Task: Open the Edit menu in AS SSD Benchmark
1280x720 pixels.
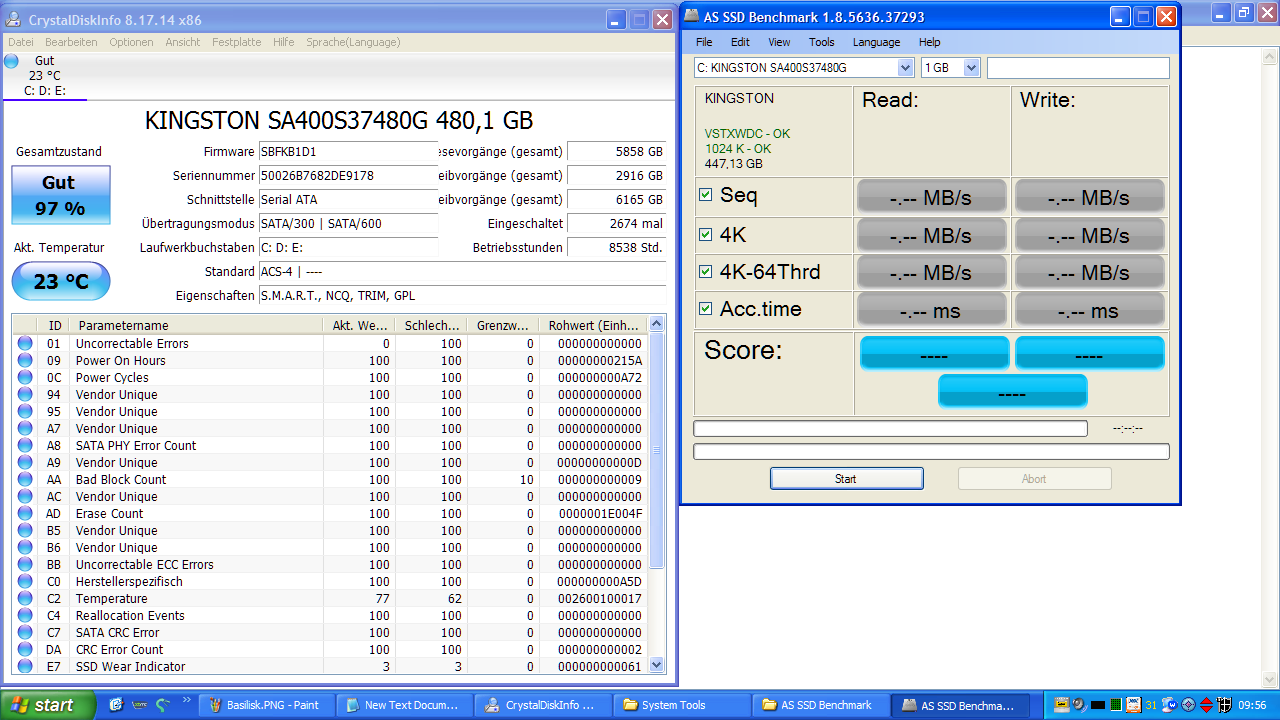Action: [740, 42]
